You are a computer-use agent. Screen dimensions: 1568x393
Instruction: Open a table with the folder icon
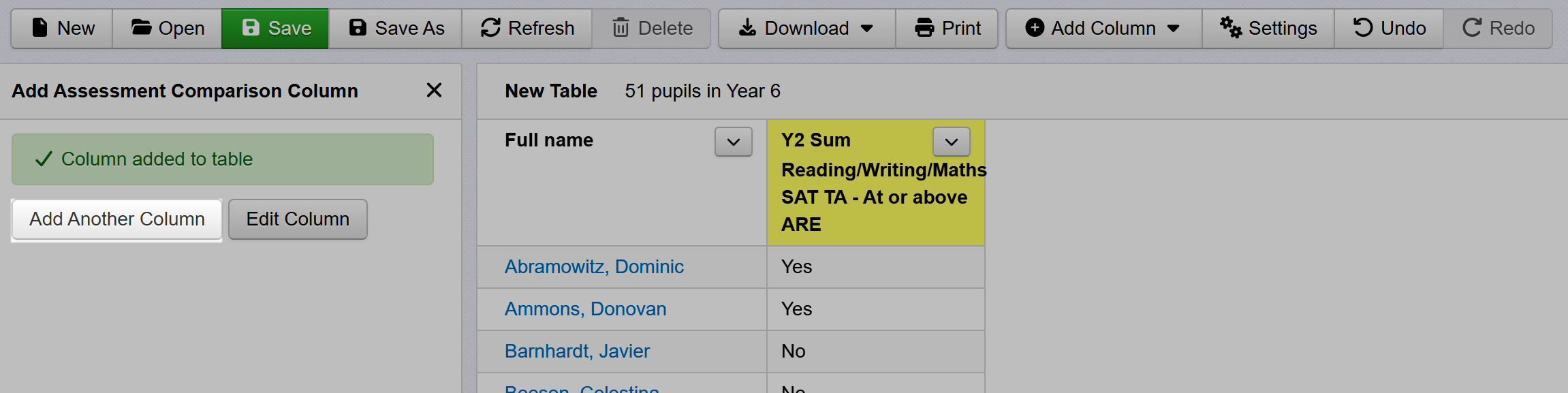(142, 28)
